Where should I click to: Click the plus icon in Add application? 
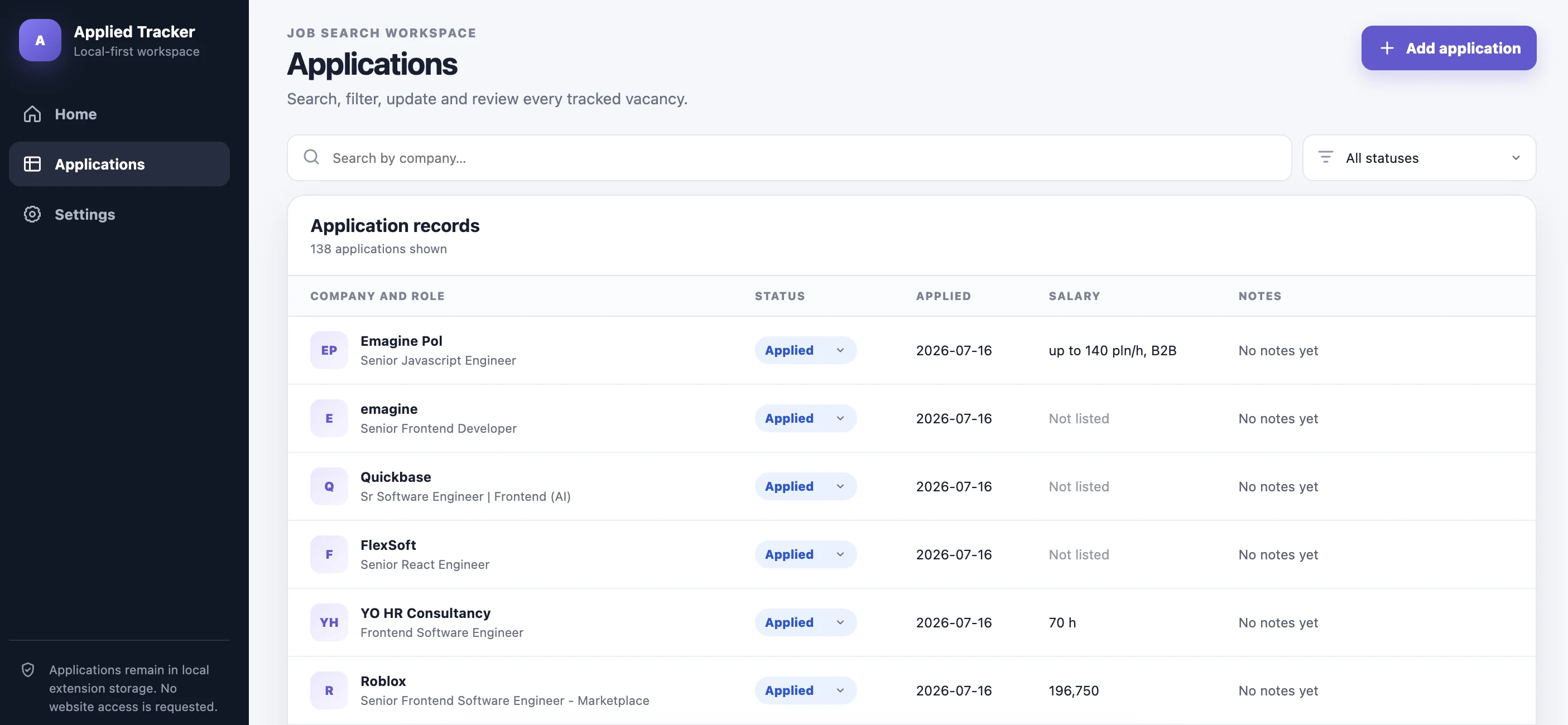point(1387,48)
